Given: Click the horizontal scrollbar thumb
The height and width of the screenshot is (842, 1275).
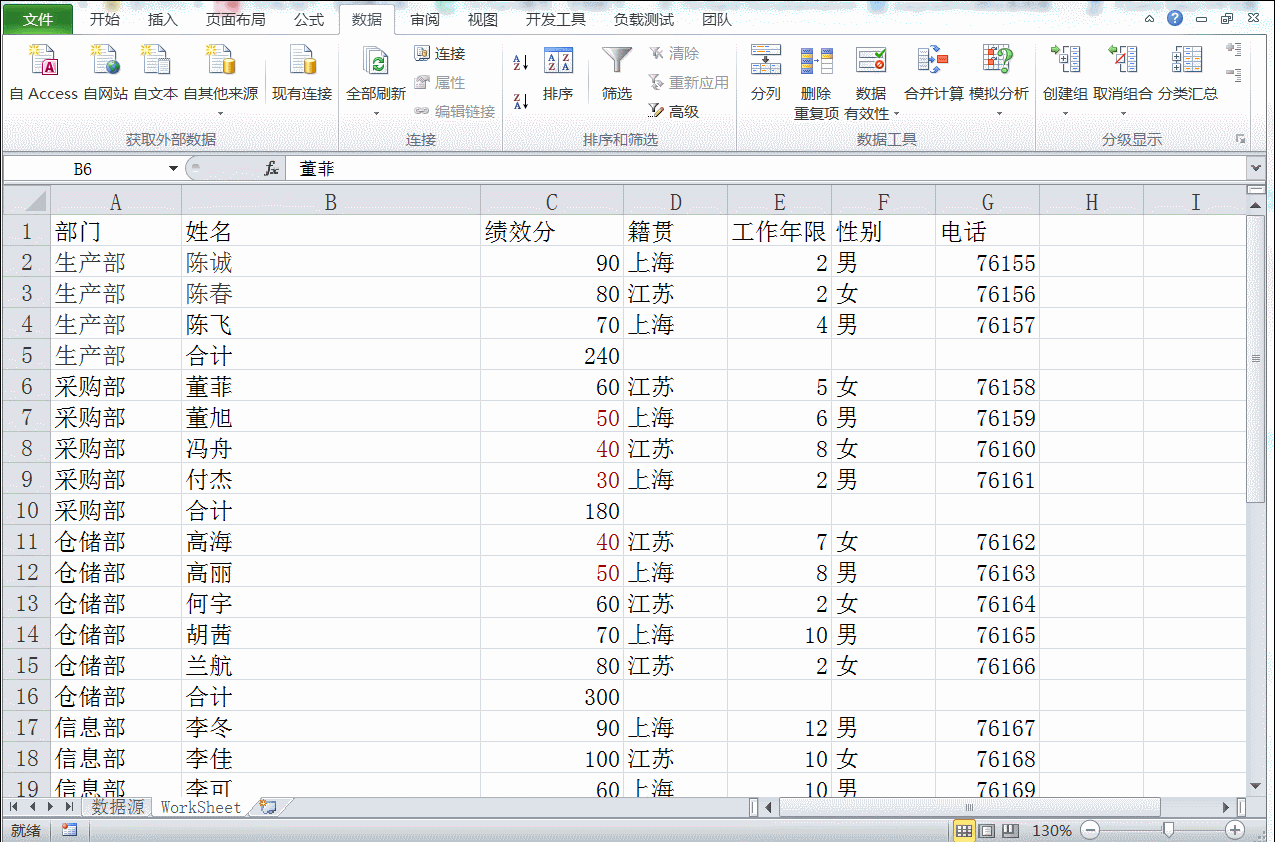Looking at the screenshot, I should [x=969, y=806].
